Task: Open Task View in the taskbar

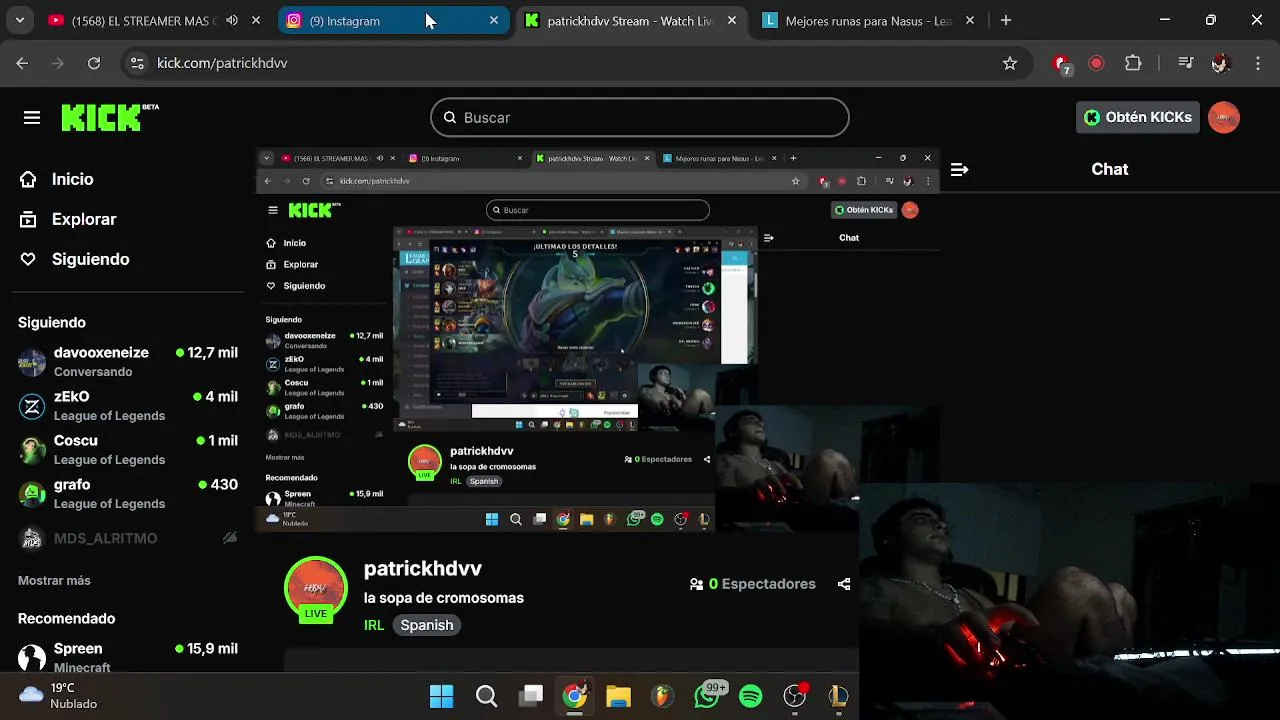Action: coord(531,696)
